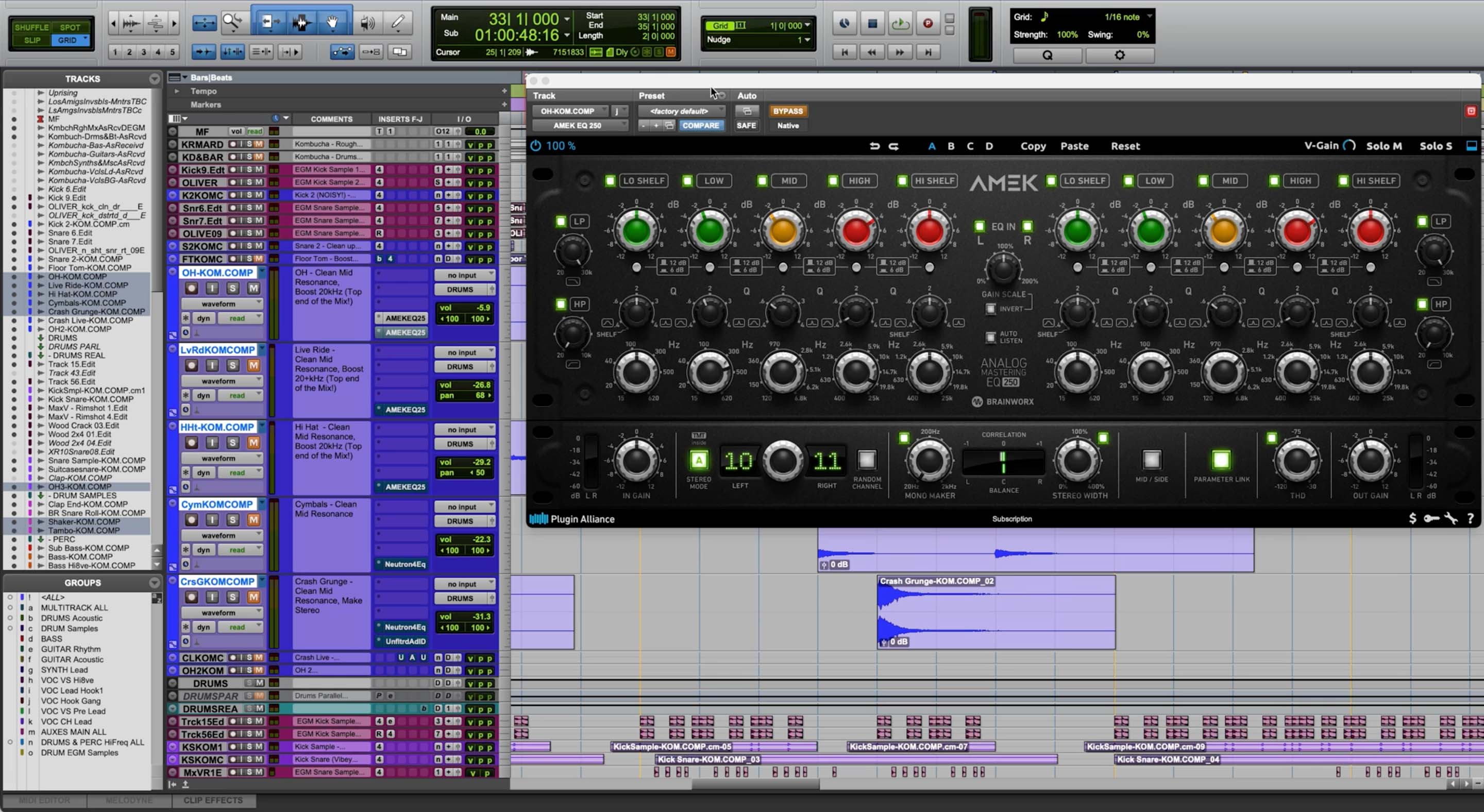Open waveform view selector on HHt-KOM.COMP
This screenshot has height=812, width=1484.
(222, 459)
